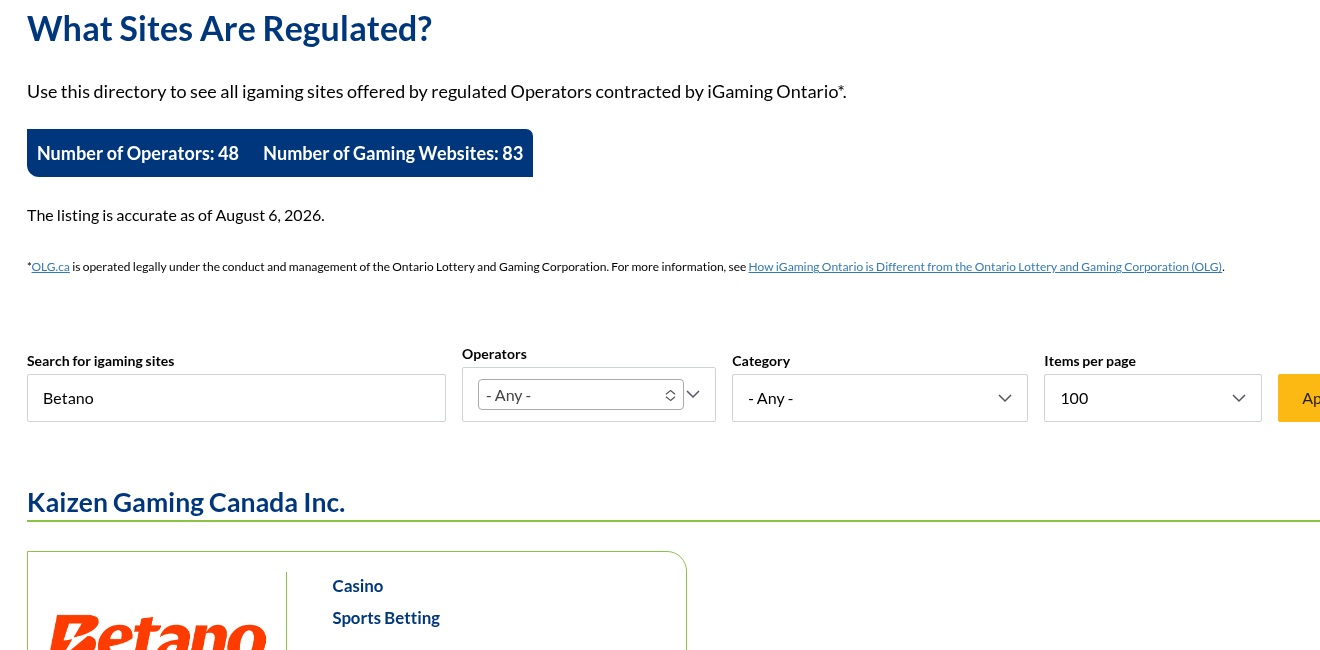1320x650 pixels.
Task: Select the Sports Betting category text
Action: tap(386, 618)
